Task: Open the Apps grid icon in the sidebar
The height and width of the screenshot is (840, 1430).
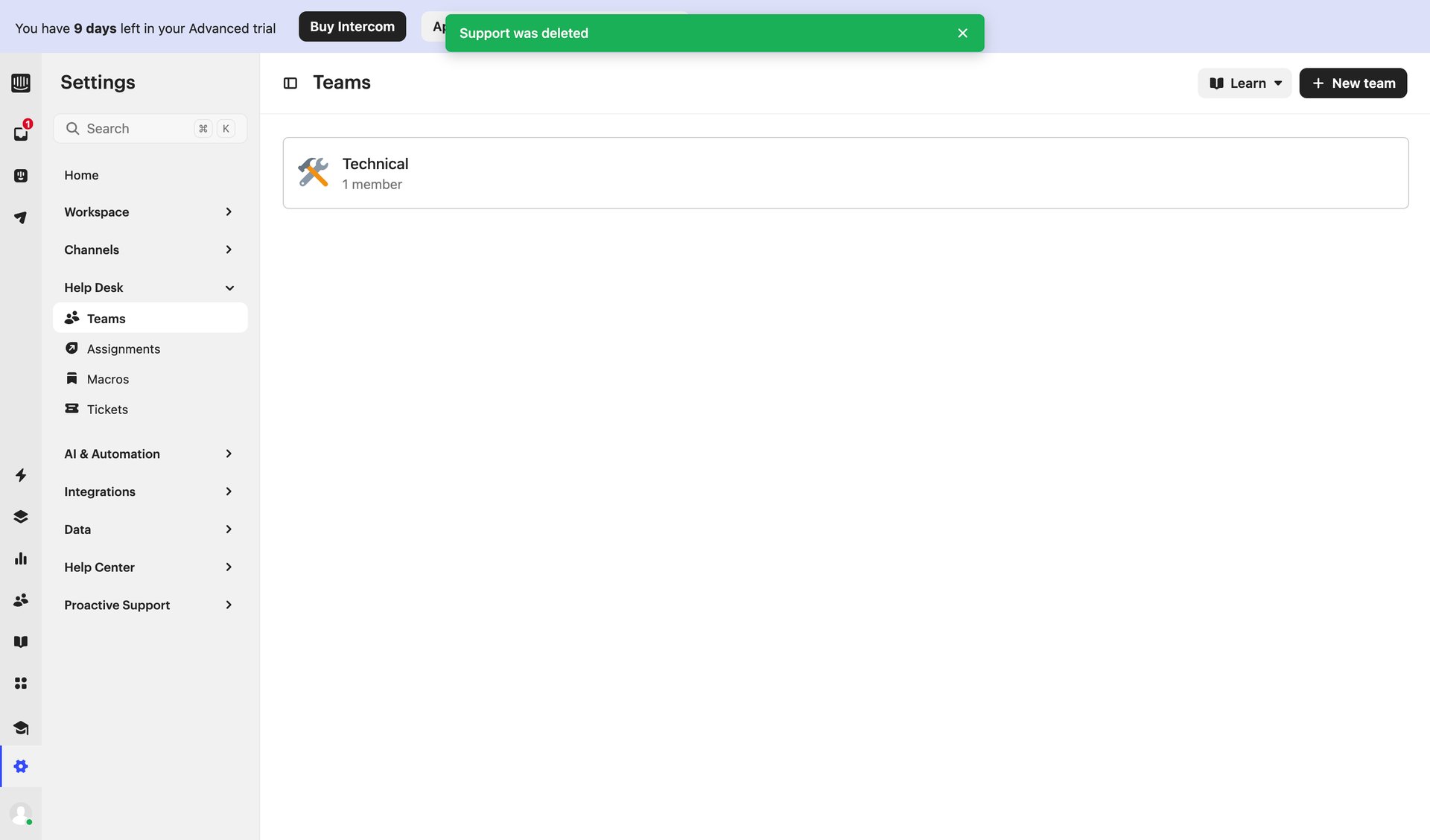Action: (x=20, y=683)
